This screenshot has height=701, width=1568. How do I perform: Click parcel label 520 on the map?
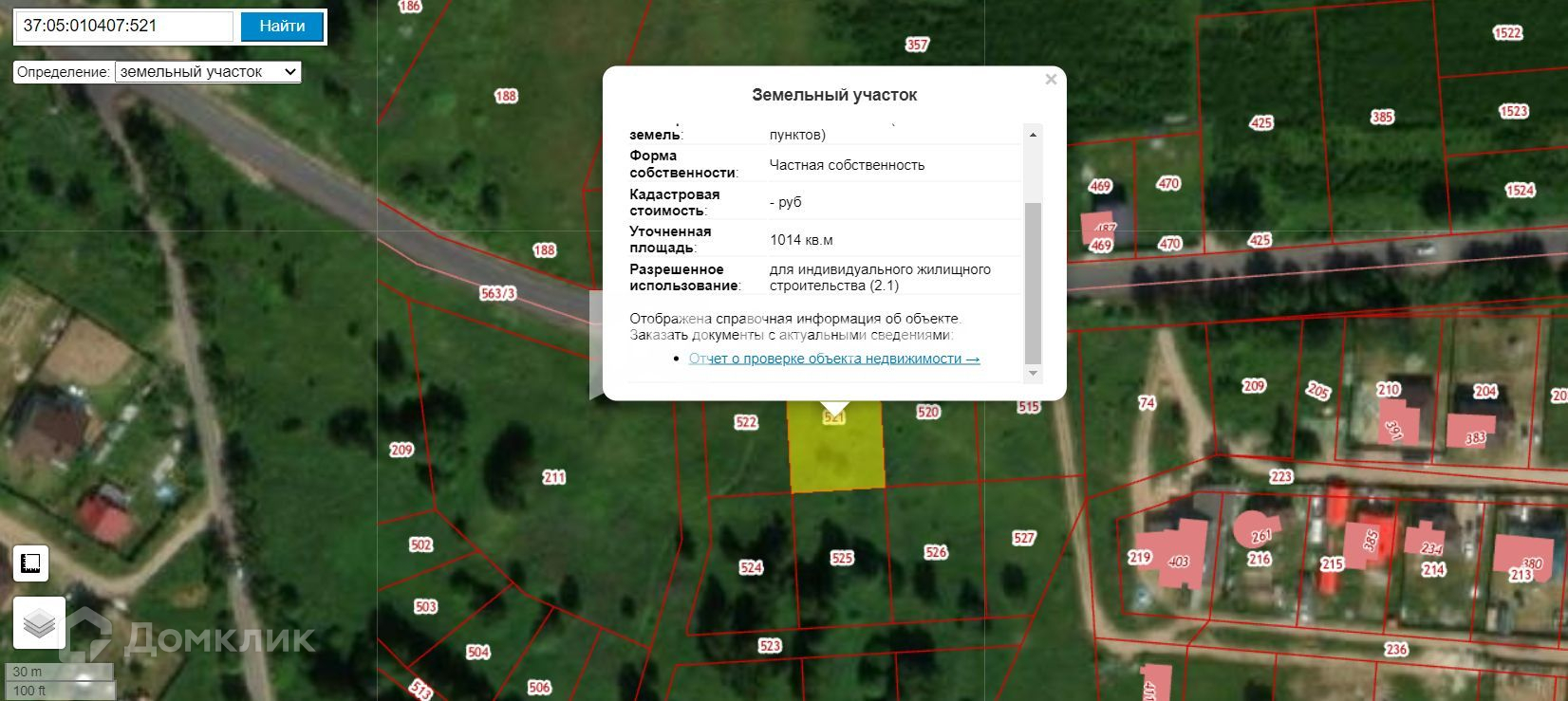coord(928,412)
